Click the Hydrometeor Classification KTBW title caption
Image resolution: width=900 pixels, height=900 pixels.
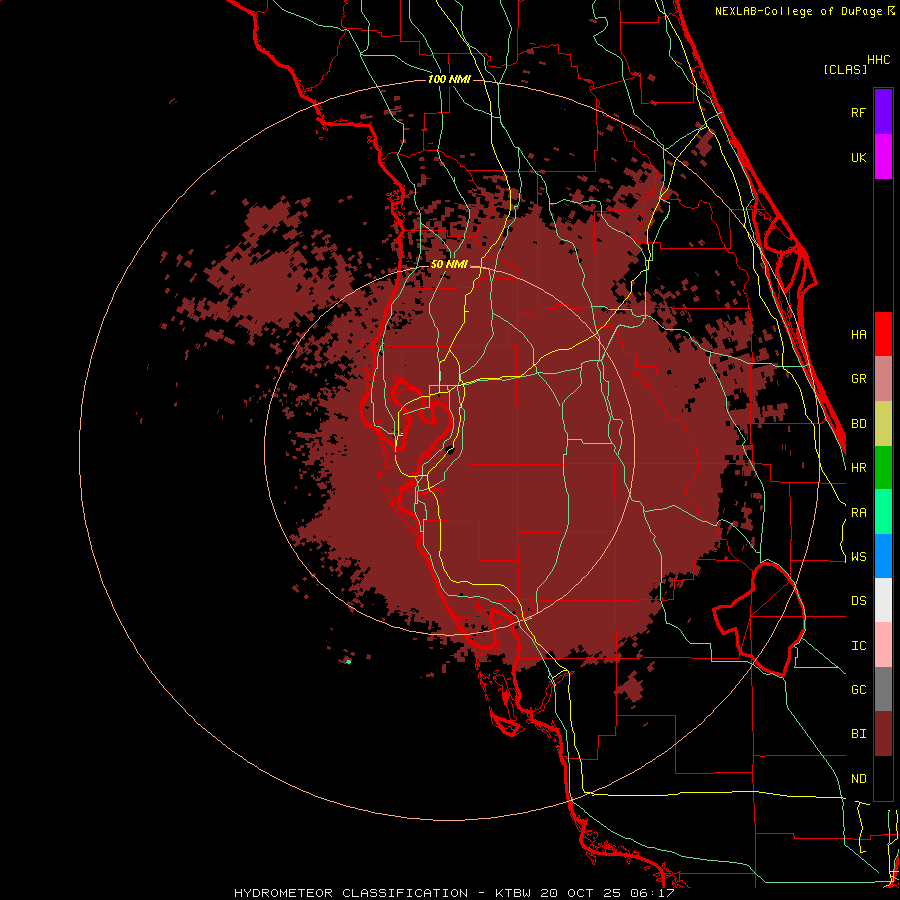coord(454,893)
